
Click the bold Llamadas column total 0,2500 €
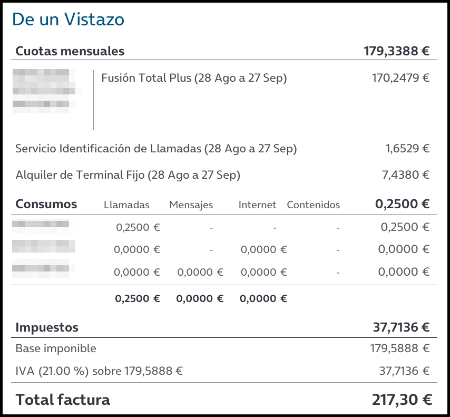pos(137,298)
